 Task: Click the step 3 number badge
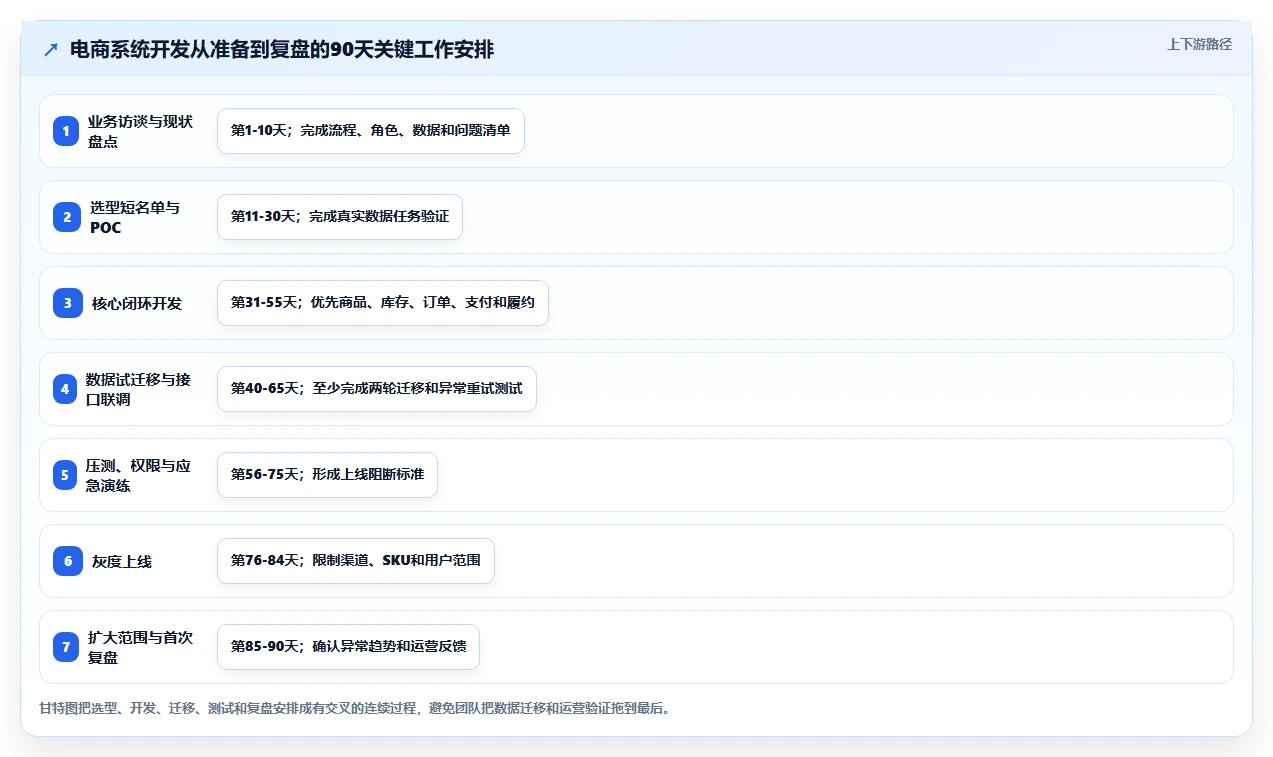point(68,303)
